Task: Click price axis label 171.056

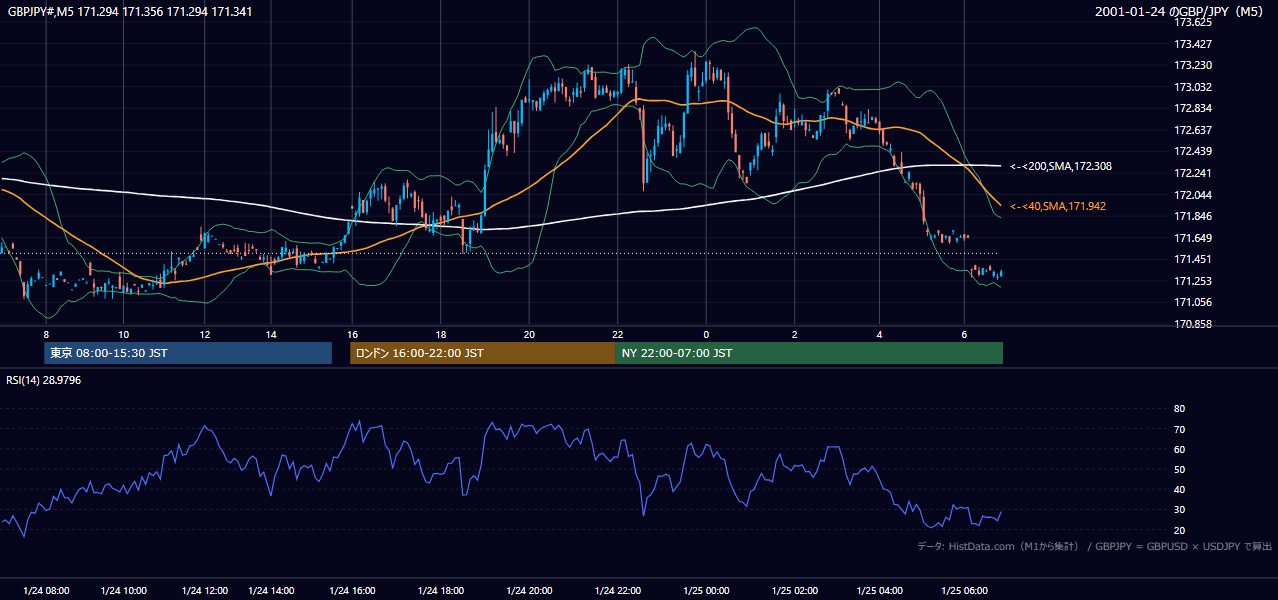Action: pos(1192,302)
